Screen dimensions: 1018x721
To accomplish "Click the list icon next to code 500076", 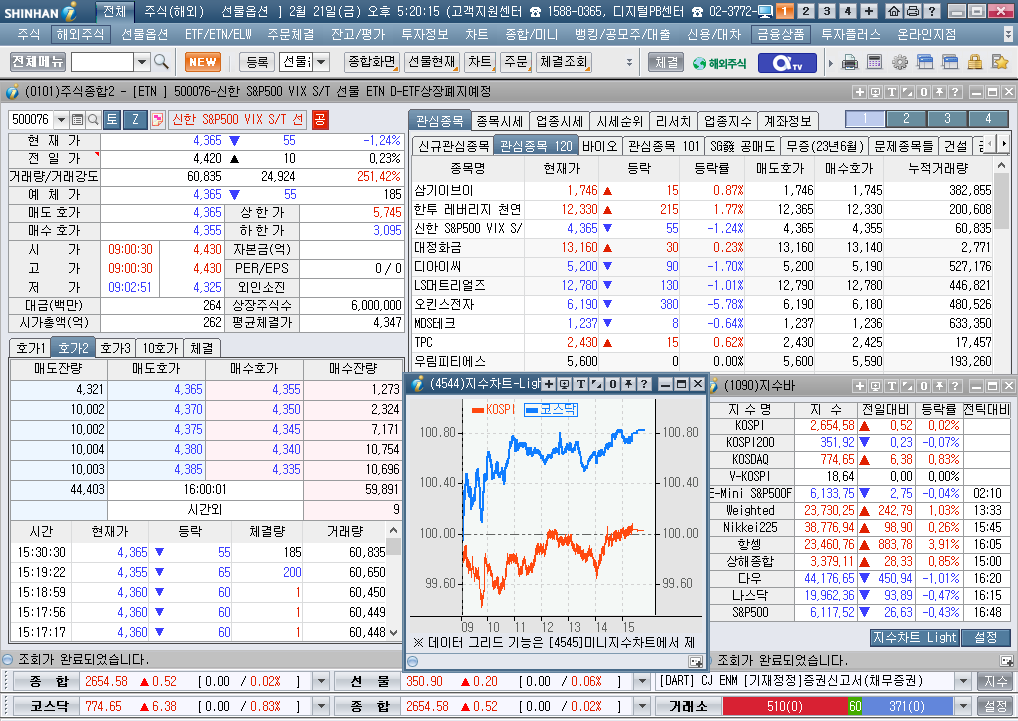I will coord(77,119).
